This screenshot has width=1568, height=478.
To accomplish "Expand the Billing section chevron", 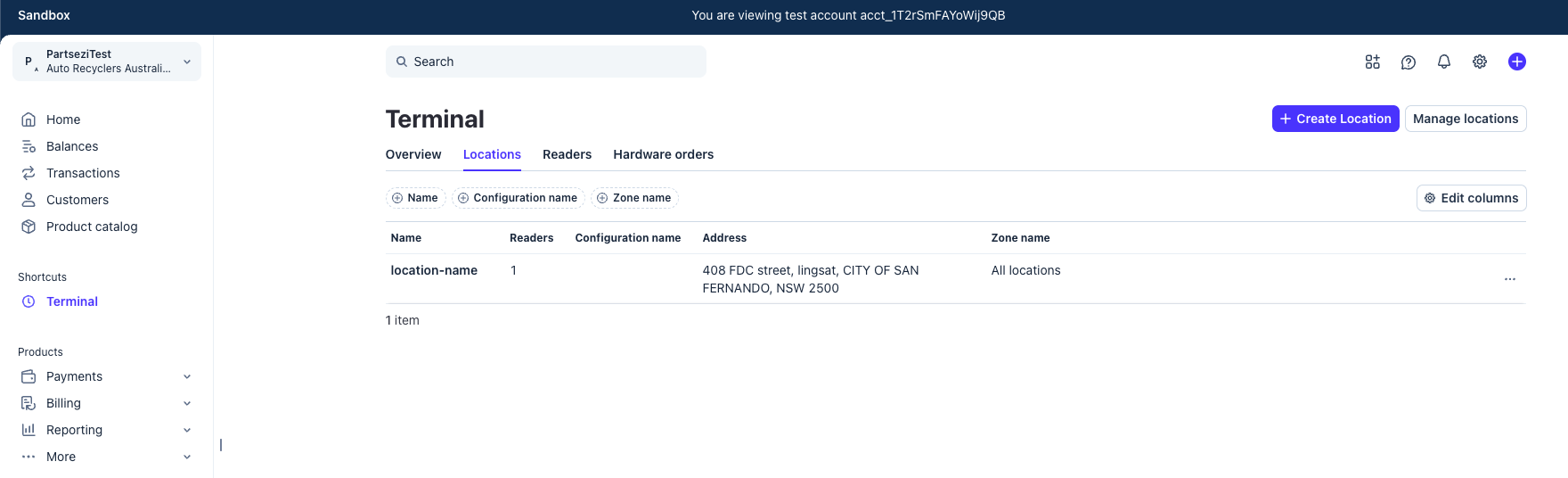I will (x=187, y=403).
